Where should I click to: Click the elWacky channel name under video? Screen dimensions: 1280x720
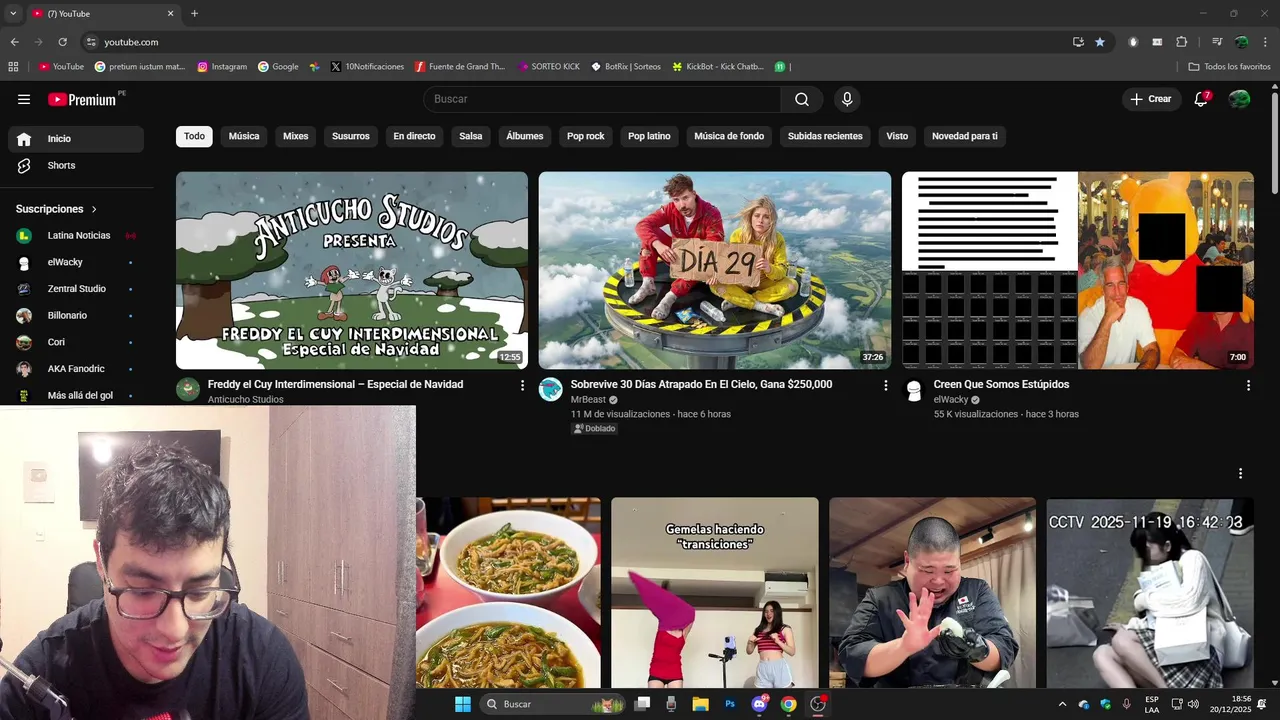click(951, 400)
